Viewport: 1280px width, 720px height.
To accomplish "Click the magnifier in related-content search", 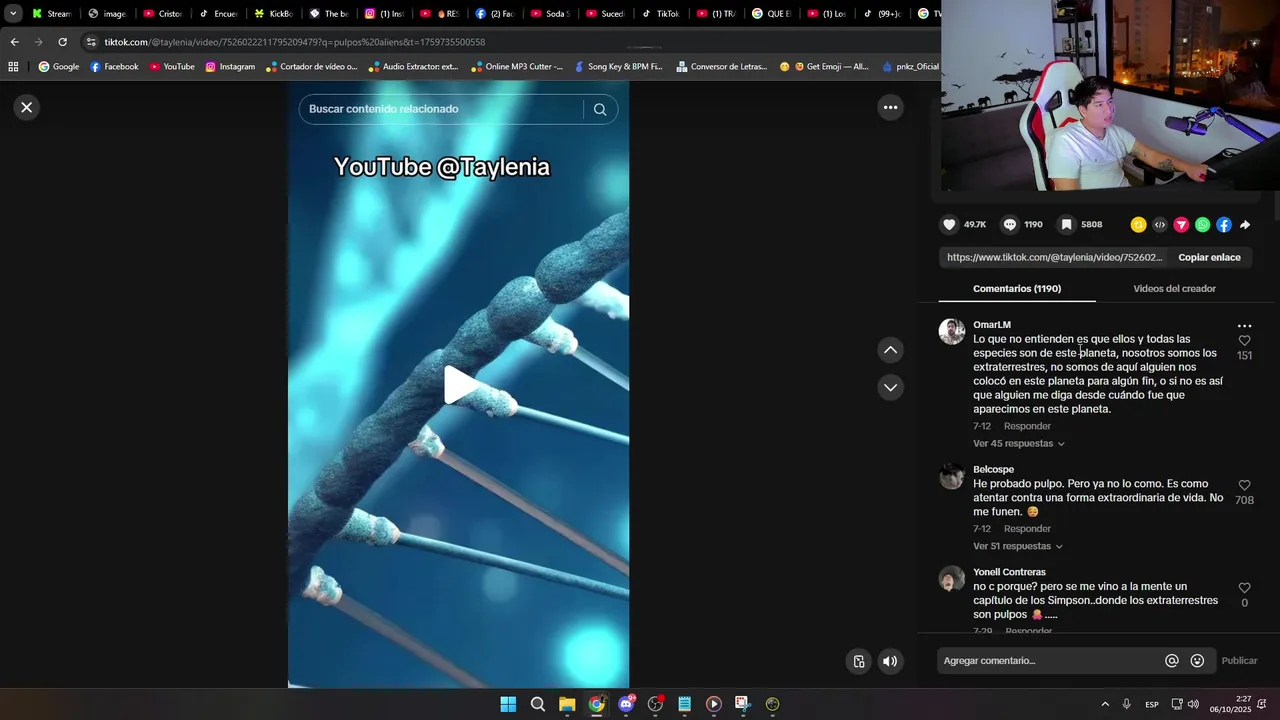I will click(x=600, y=109).
